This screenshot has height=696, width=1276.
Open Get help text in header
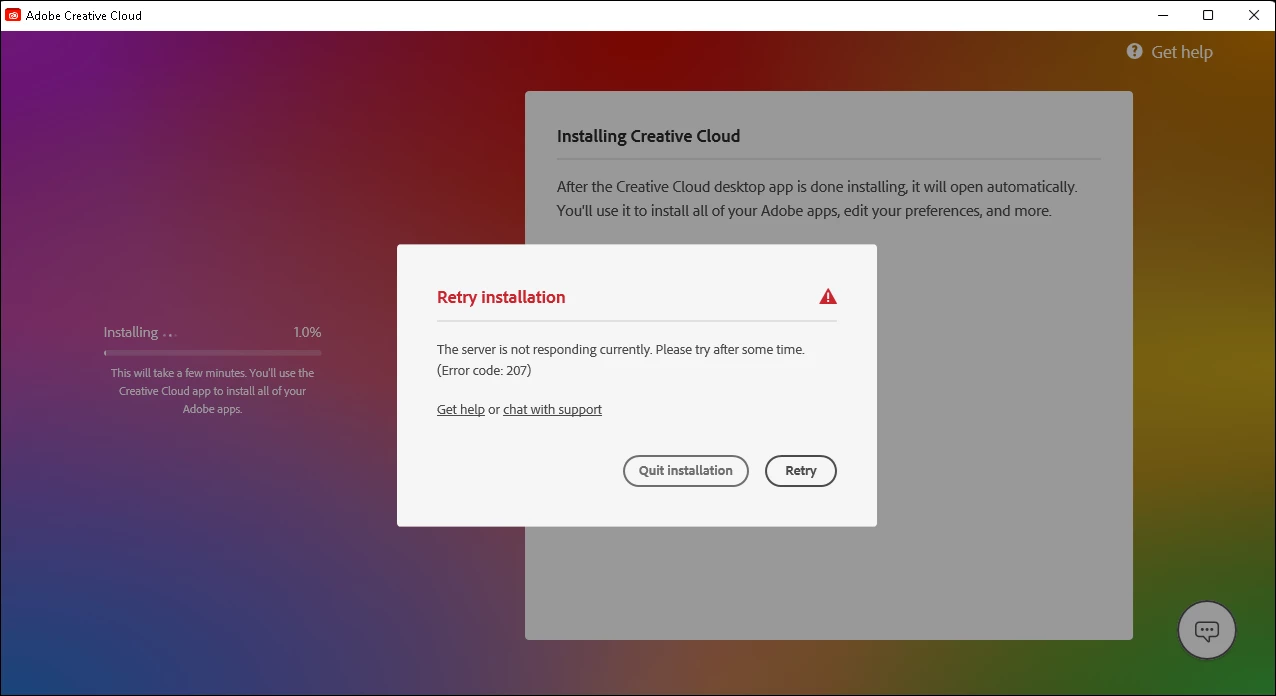point(1182,52)
